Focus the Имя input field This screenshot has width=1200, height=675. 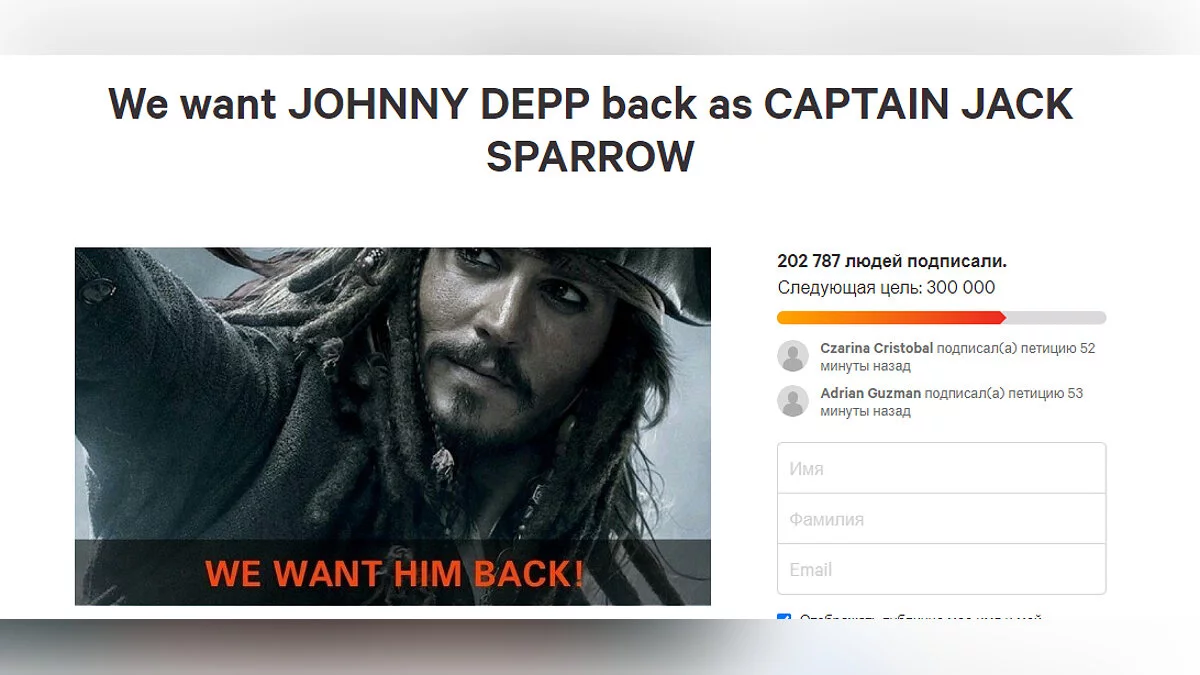coord(941,468)
